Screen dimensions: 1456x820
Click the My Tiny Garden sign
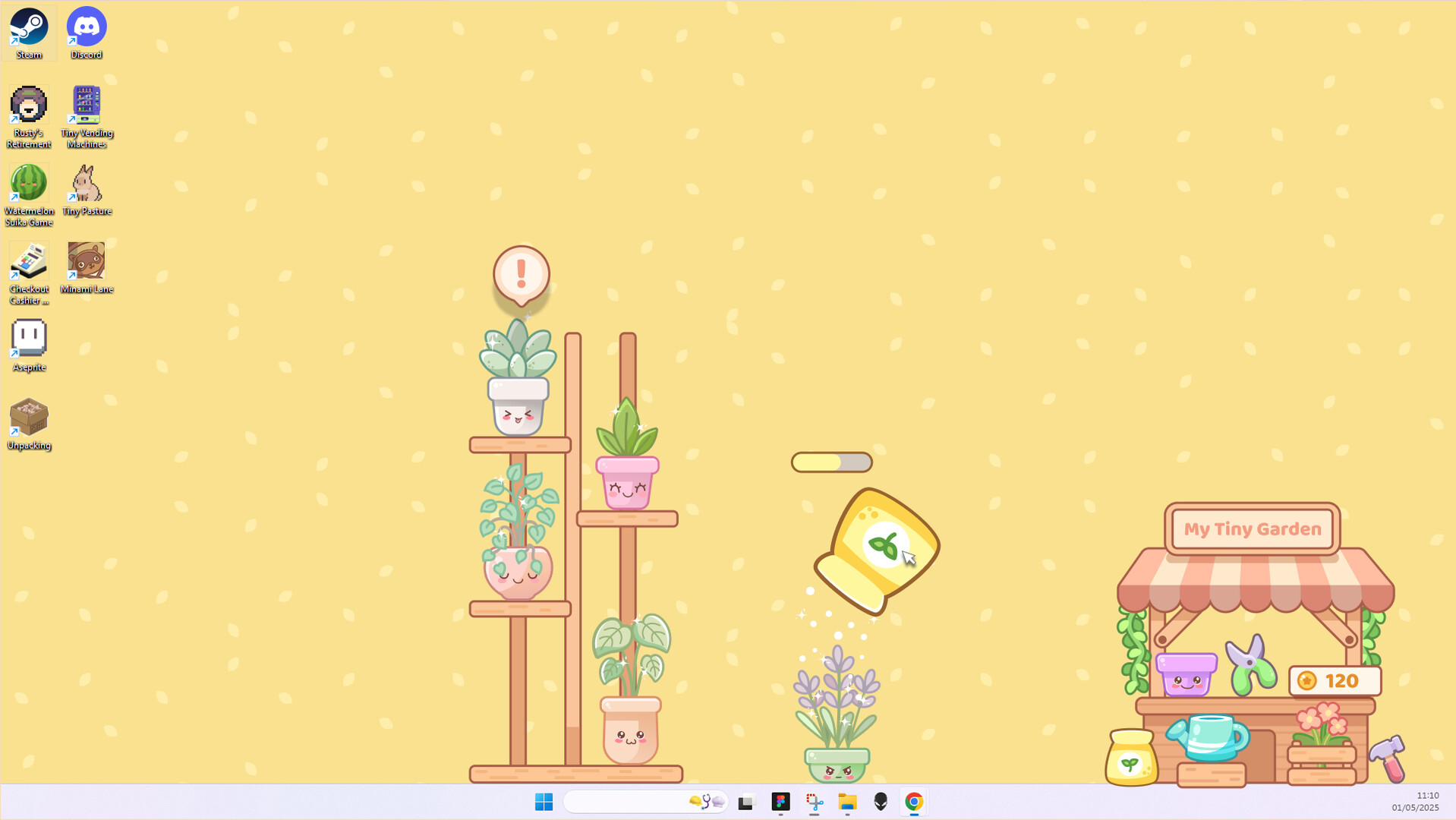coord(1253,529)
